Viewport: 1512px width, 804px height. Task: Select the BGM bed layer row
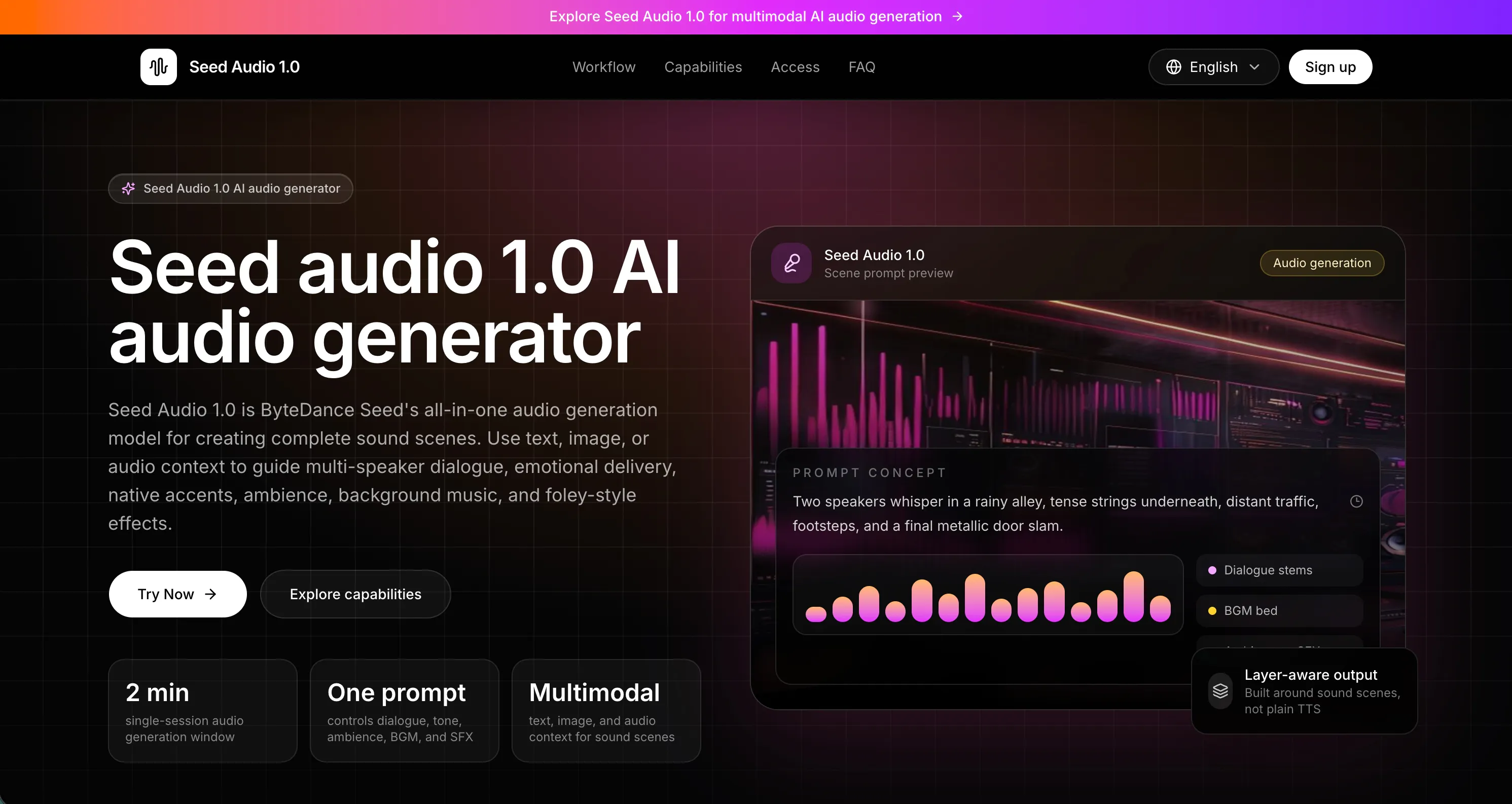click(1280, 611)
